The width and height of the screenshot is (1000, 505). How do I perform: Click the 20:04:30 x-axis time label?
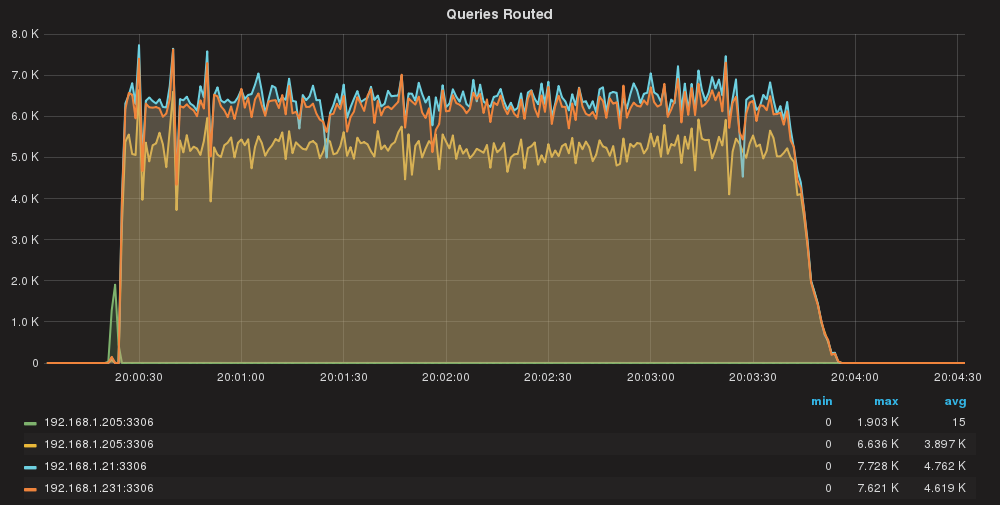pyautogui.click(x=958, y=378)
